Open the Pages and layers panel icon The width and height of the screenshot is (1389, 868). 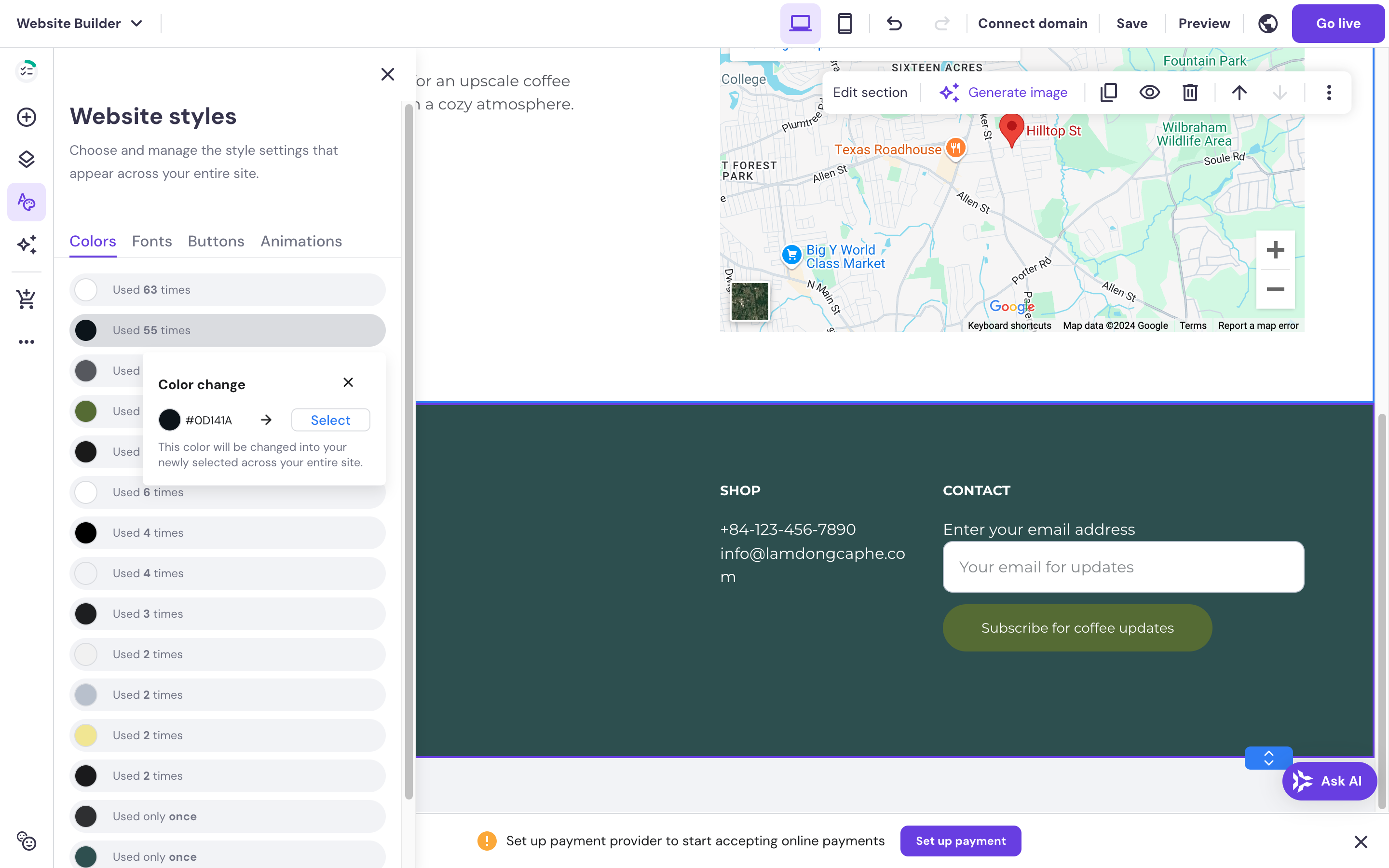pyautogui.click(x=27, y=160)
